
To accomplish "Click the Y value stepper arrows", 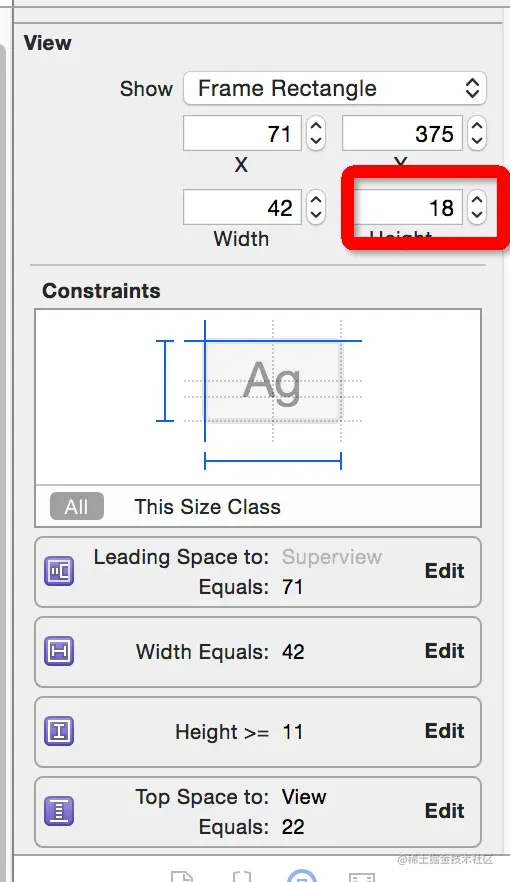I will pos(477,133).
